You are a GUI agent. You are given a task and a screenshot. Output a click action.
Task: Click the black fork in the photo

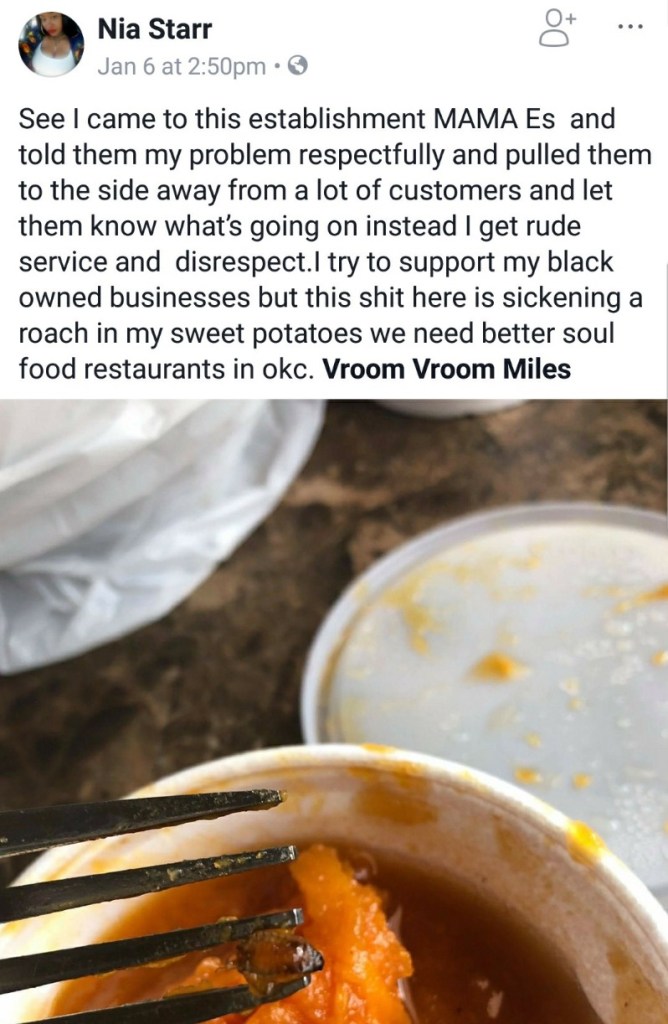pos(150,908)
